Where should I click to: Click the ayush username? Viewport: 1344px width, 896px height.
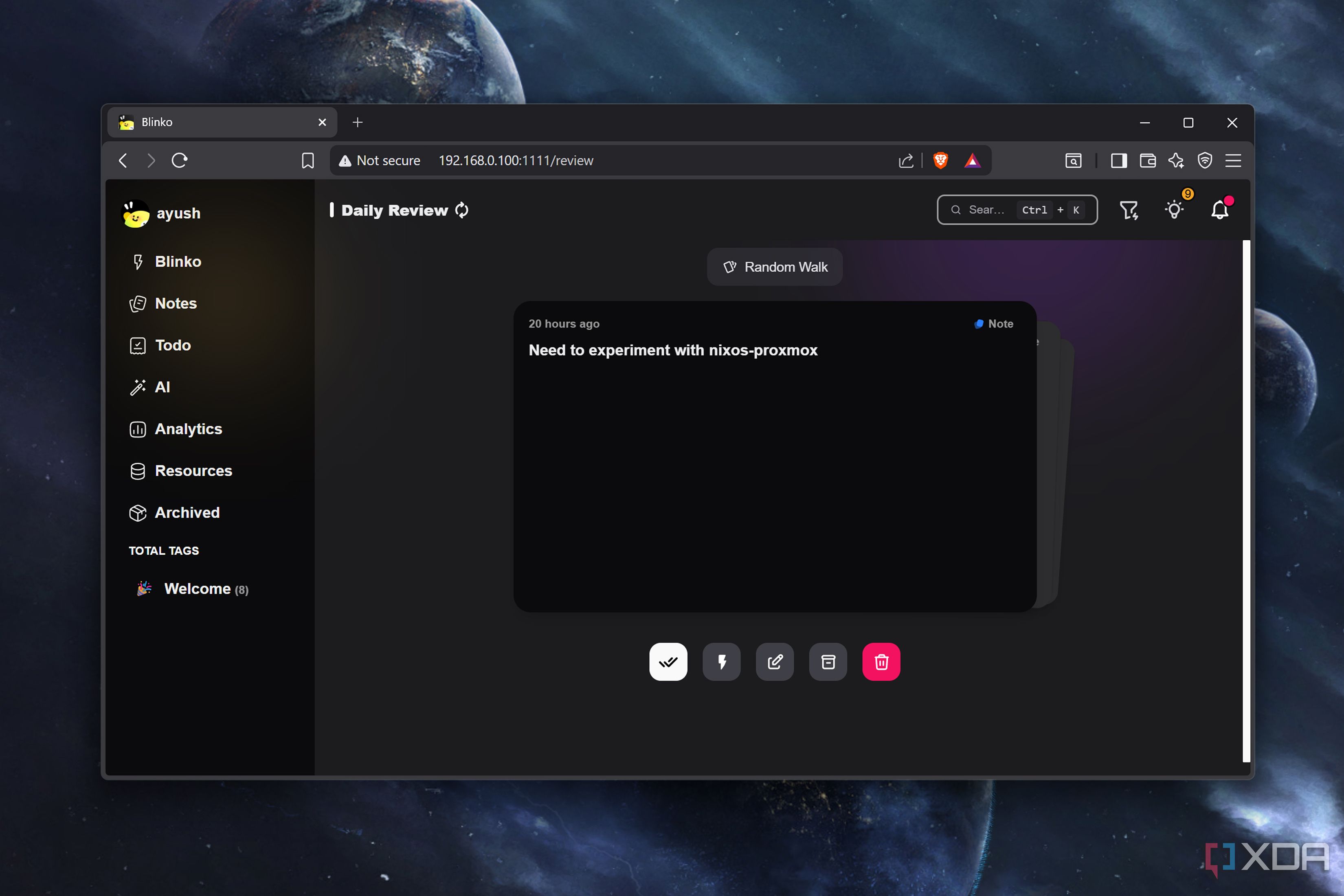(x=179, y=214)
